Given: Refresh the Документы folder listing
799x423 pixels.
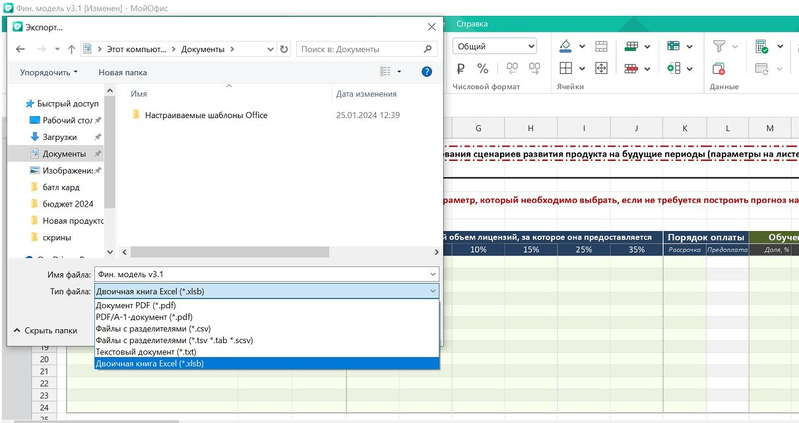Looking at the screenshot, I should pyautogui.click(x=284, y=49).
